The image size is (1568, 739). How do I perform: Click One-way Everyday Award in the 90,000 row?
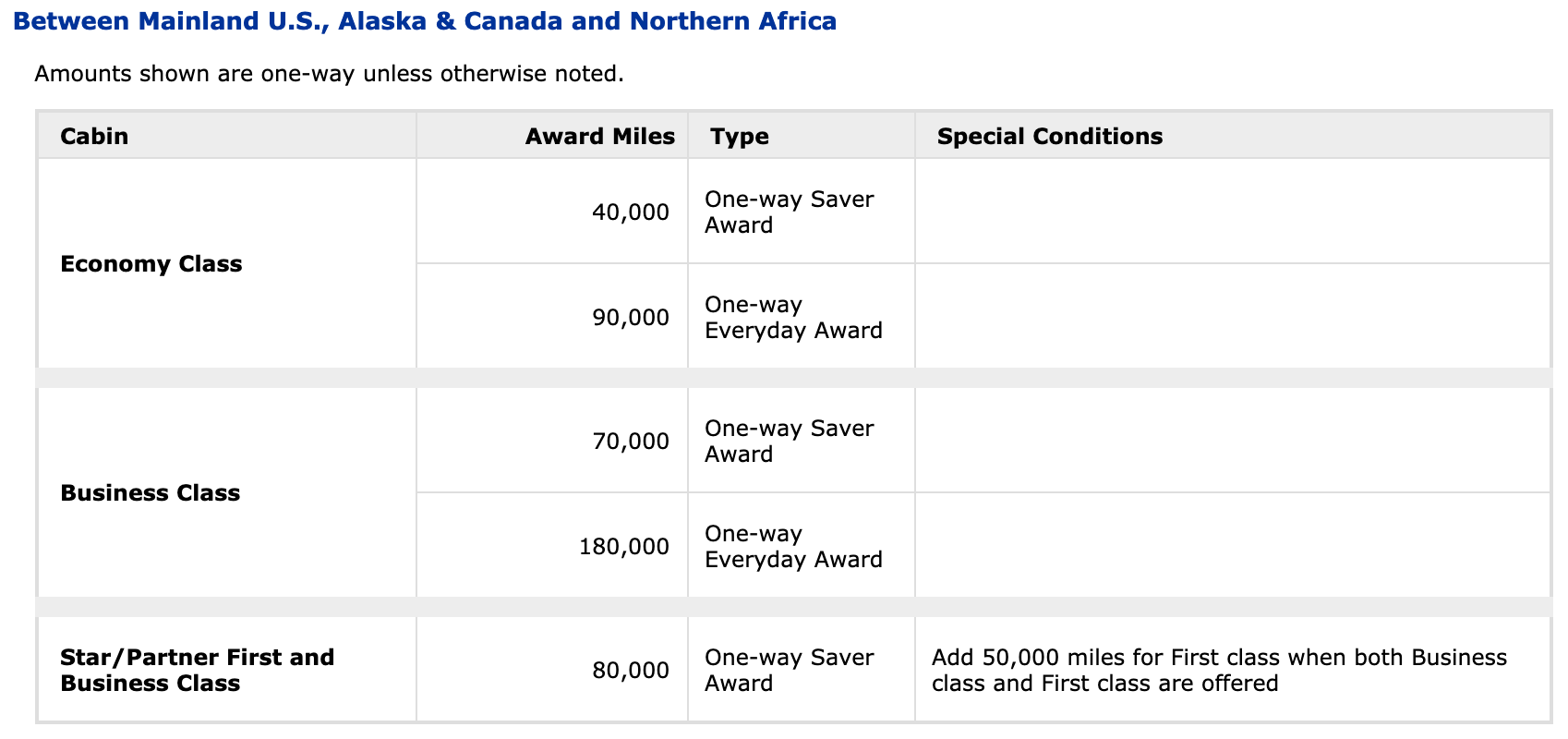[792, 318]
